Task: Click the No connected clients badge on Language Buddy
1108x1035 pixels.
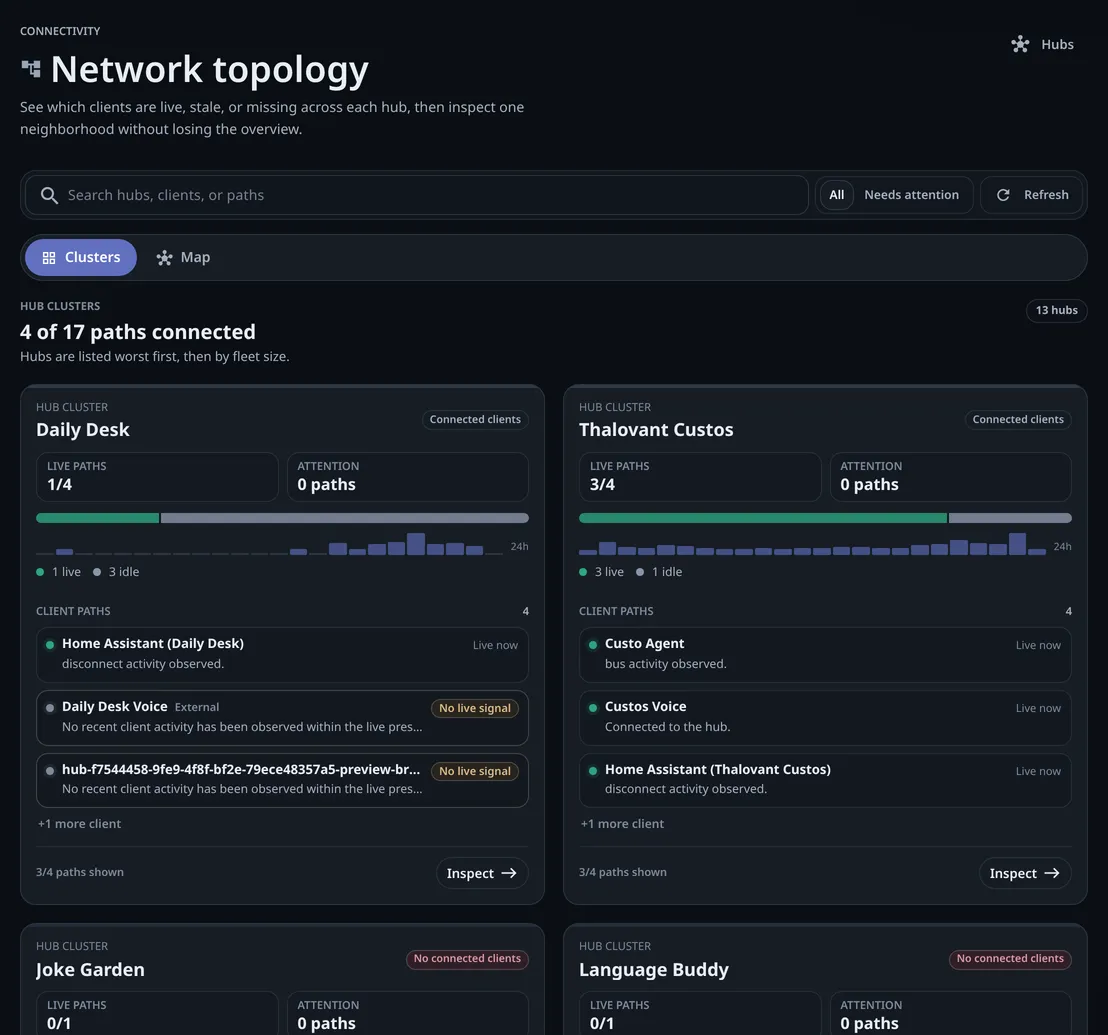Action: coord(1010,959)
